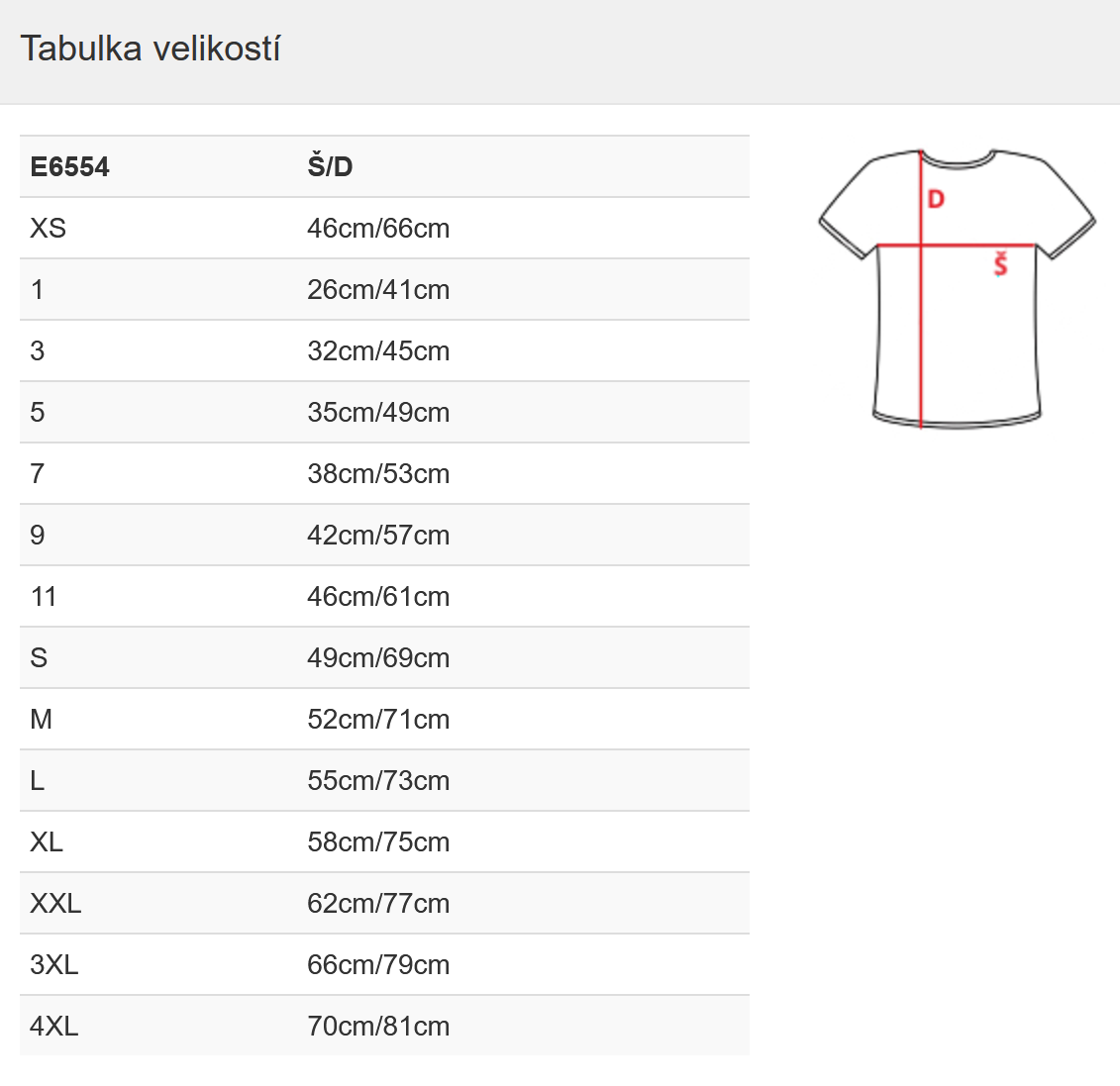Screen dimensions: 1120x1086
Task: Click the XS size row
Action: point(384,229)
